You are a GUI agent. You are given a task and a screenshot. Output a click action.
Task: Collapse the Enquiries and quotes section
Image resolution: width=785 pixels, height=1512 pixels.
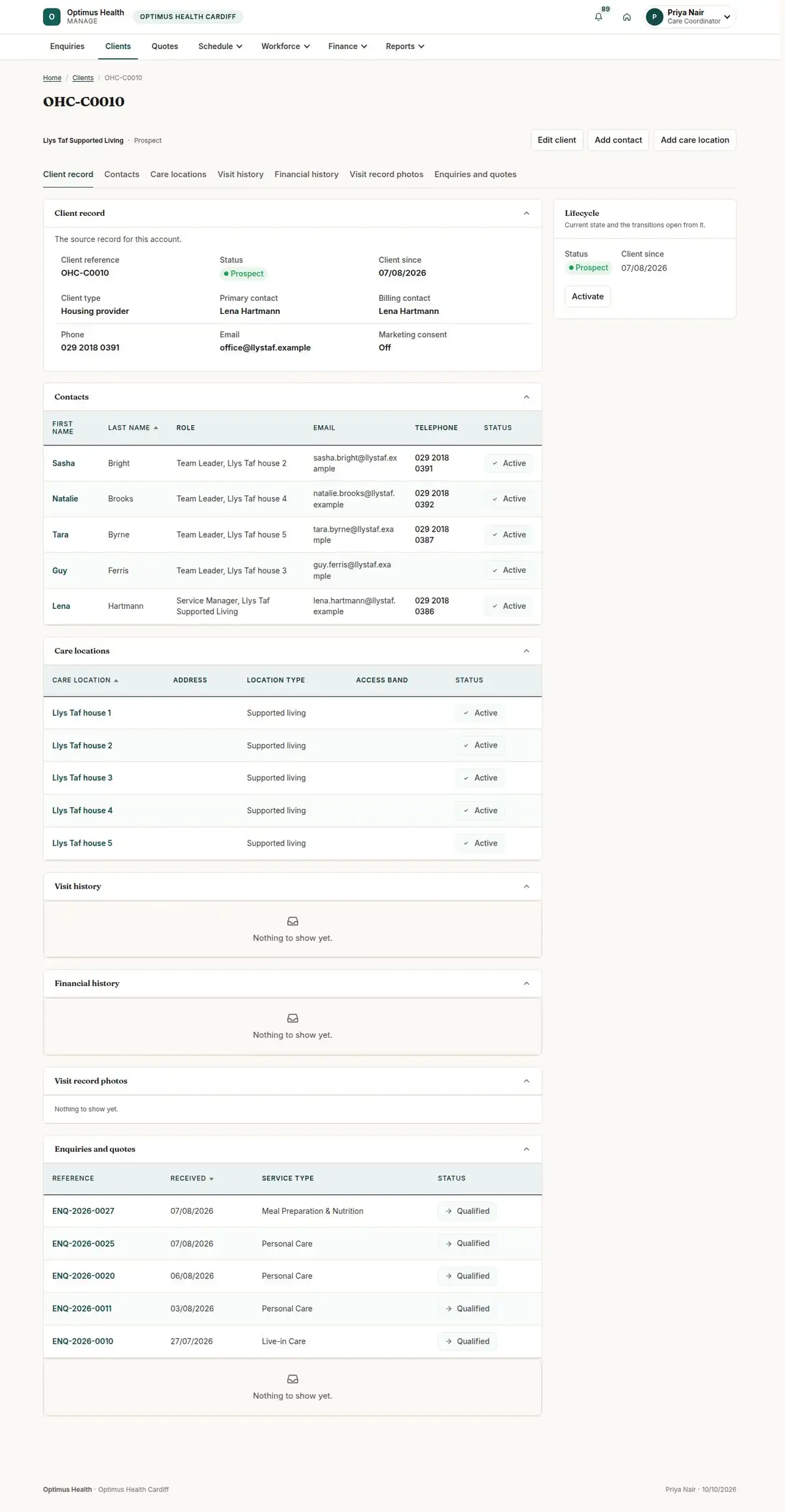coord(527,1148)
